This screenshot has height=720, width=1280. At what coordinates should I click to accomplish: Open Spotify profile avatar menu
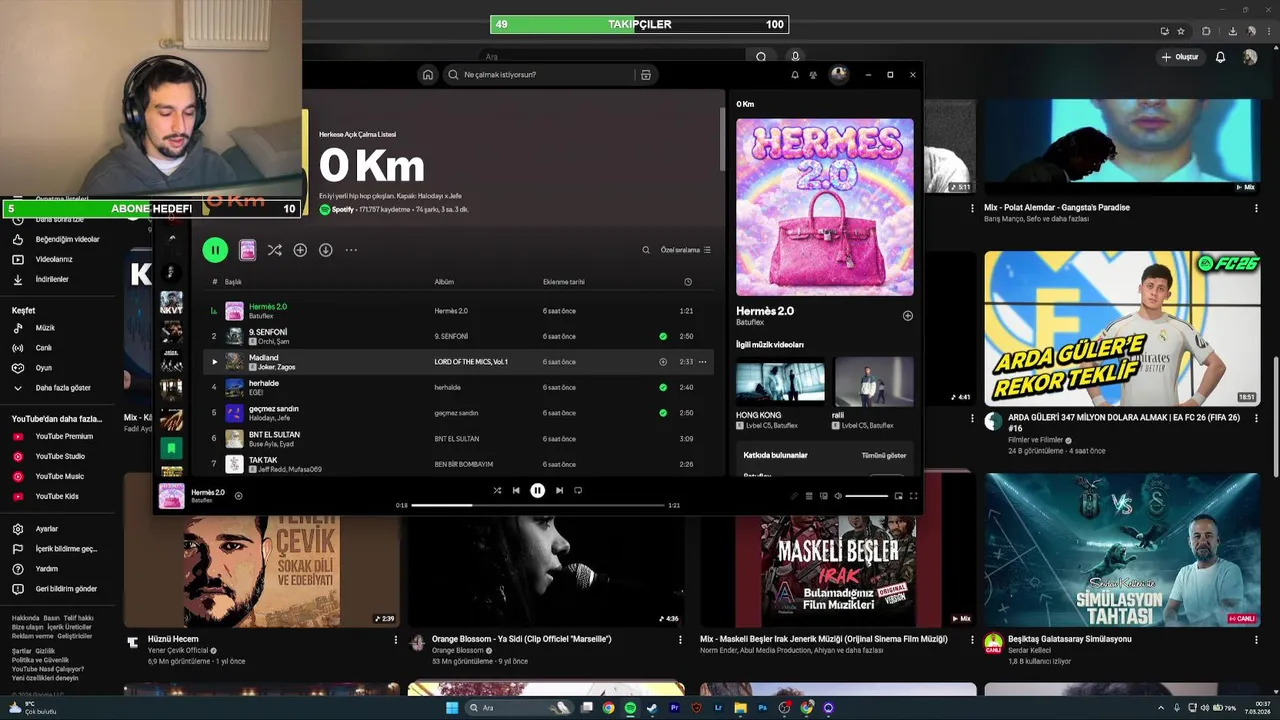(x=839, y=74)
